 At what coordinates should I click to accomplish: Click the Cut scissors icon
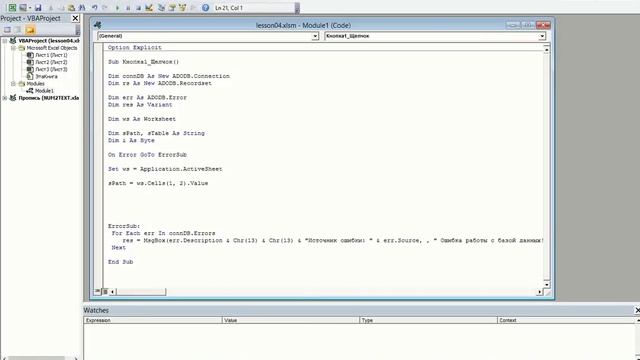click(x=51, y=8)
